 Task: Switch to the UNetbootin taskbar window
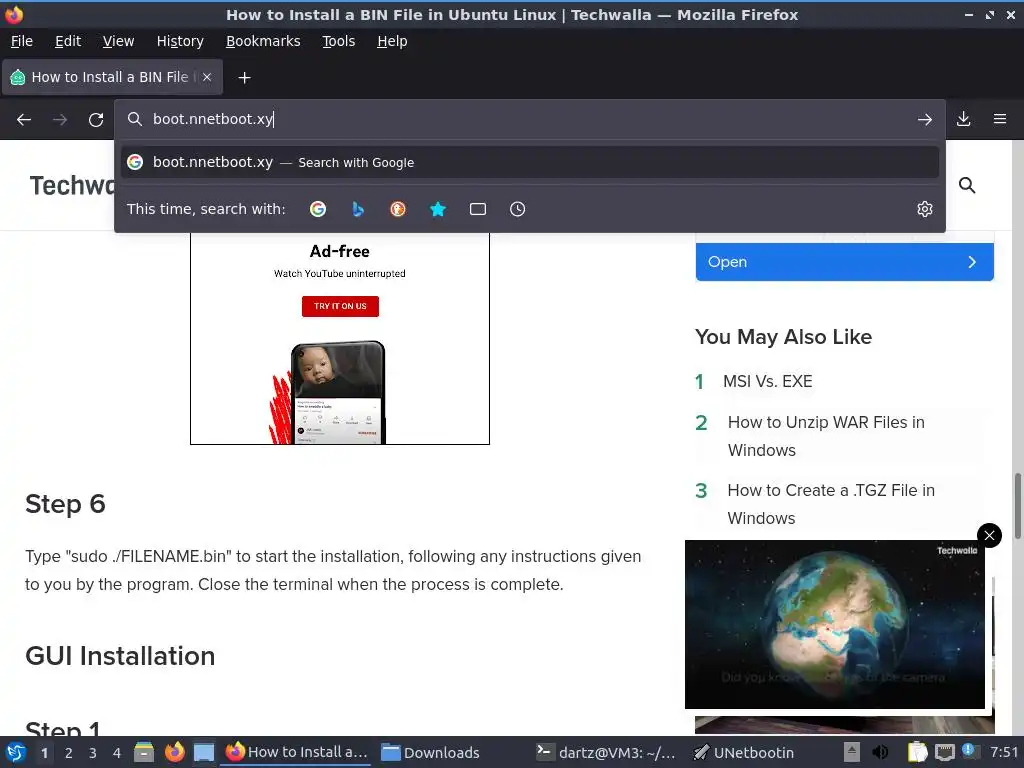744,752
